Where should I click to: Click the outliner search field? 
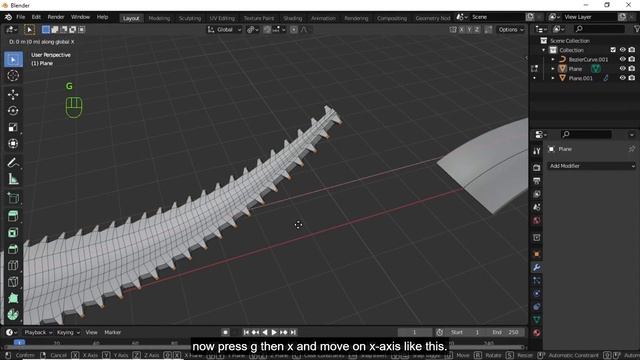pos(599,29)
